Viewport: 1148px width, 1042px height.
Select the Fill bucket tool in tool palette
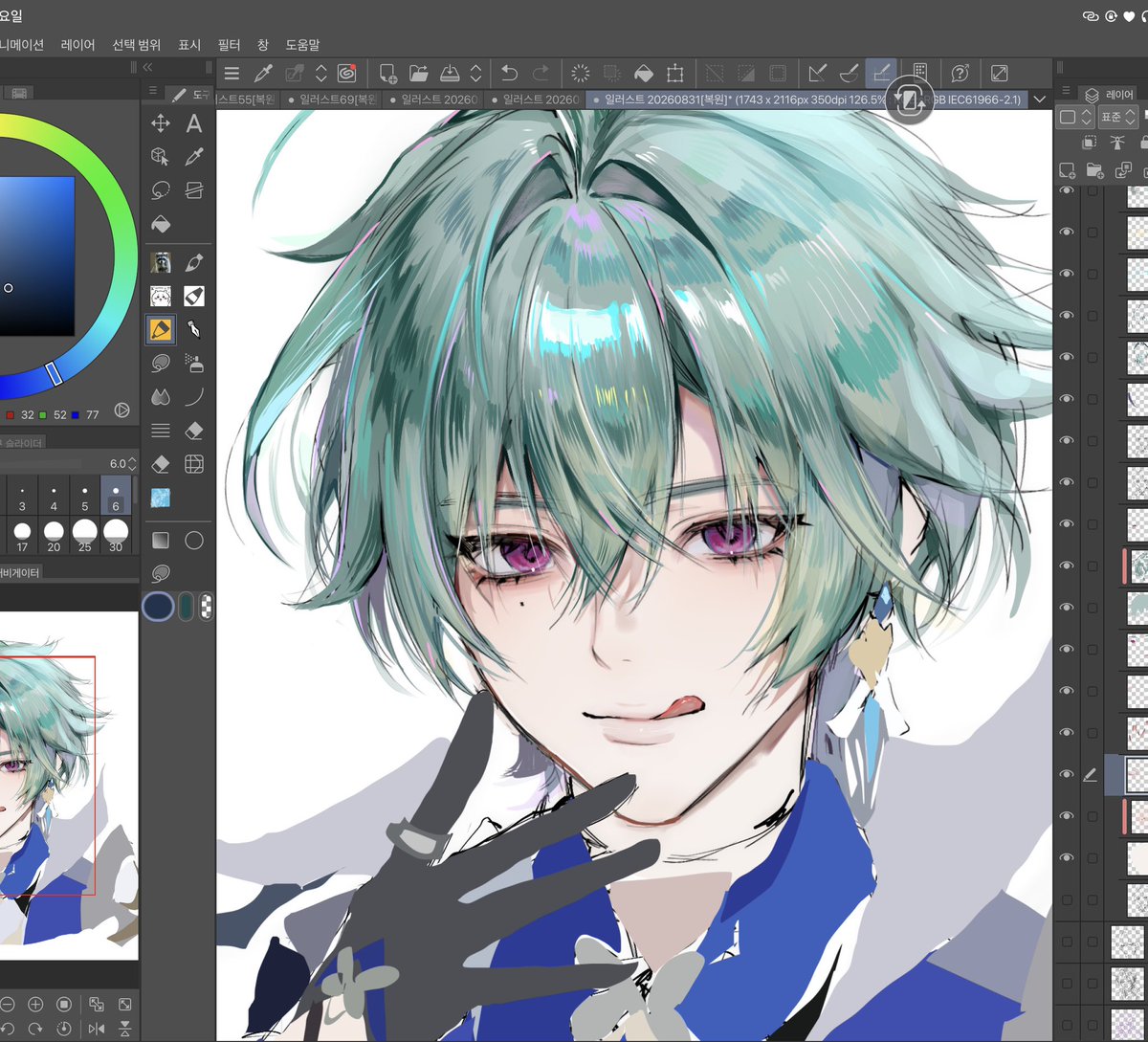[161, 224]
